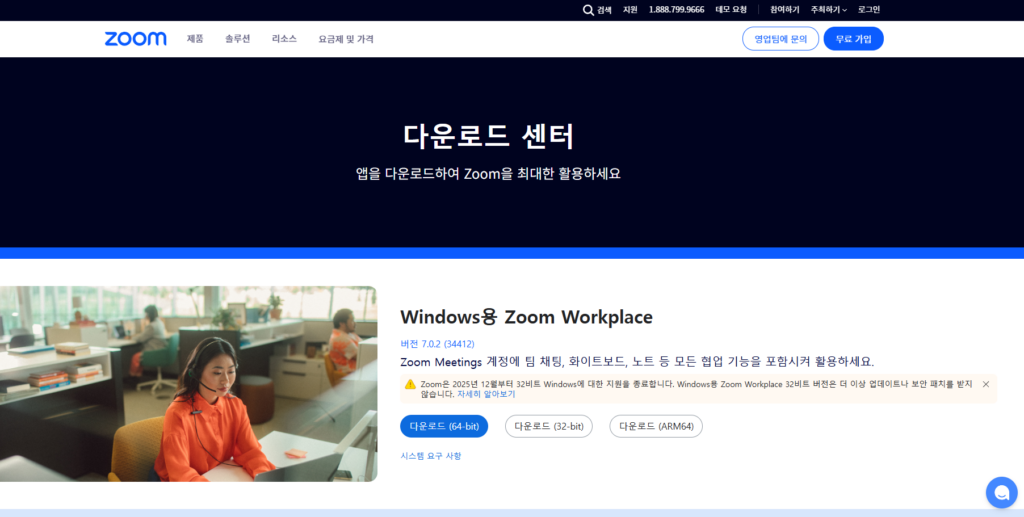Go to 요금제 및 가격 page
This screenshot has width=1024, height=517.
(346, 39)
